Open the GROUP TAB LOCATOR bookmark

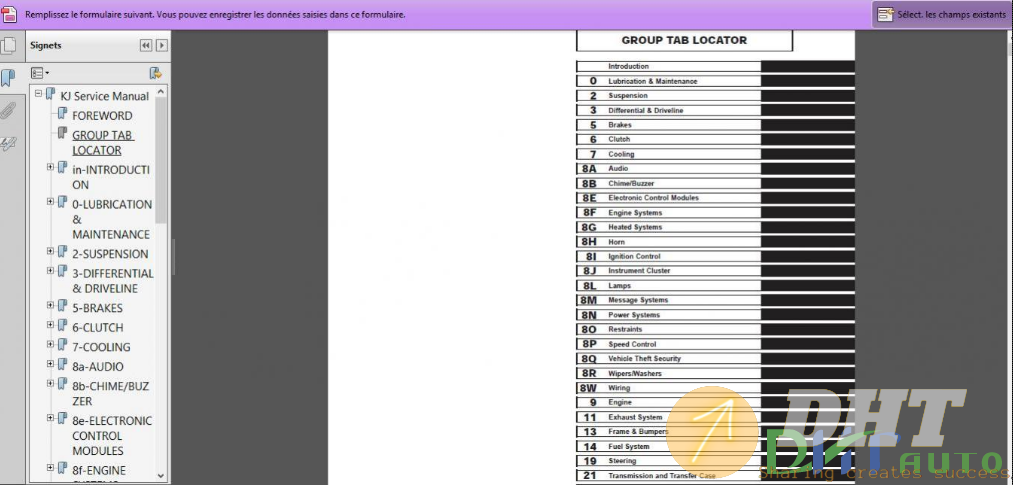(x=103, y=143)
